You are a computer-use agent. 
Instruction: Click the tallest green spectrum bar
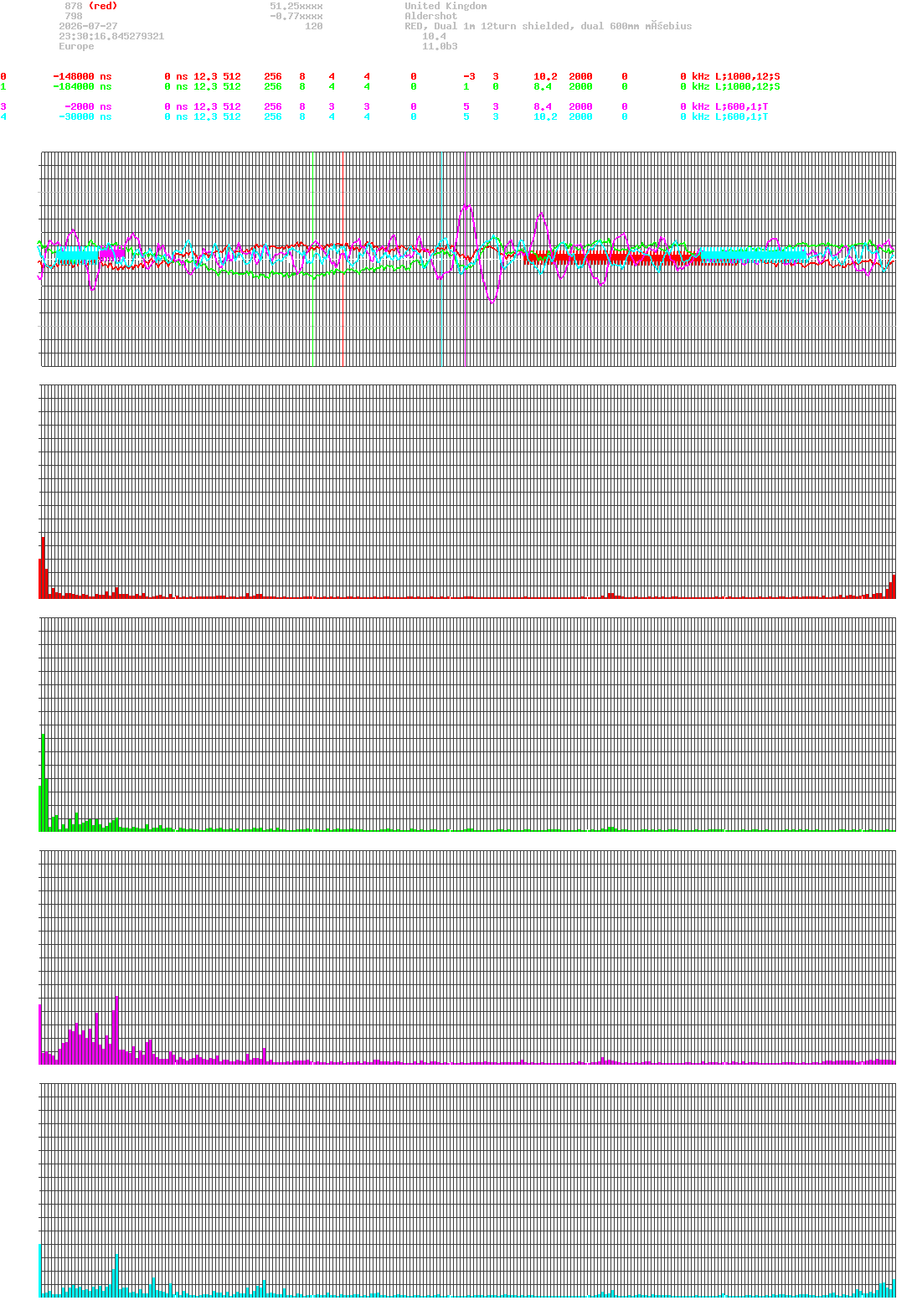pyautogui.click(x=44, y=782)
